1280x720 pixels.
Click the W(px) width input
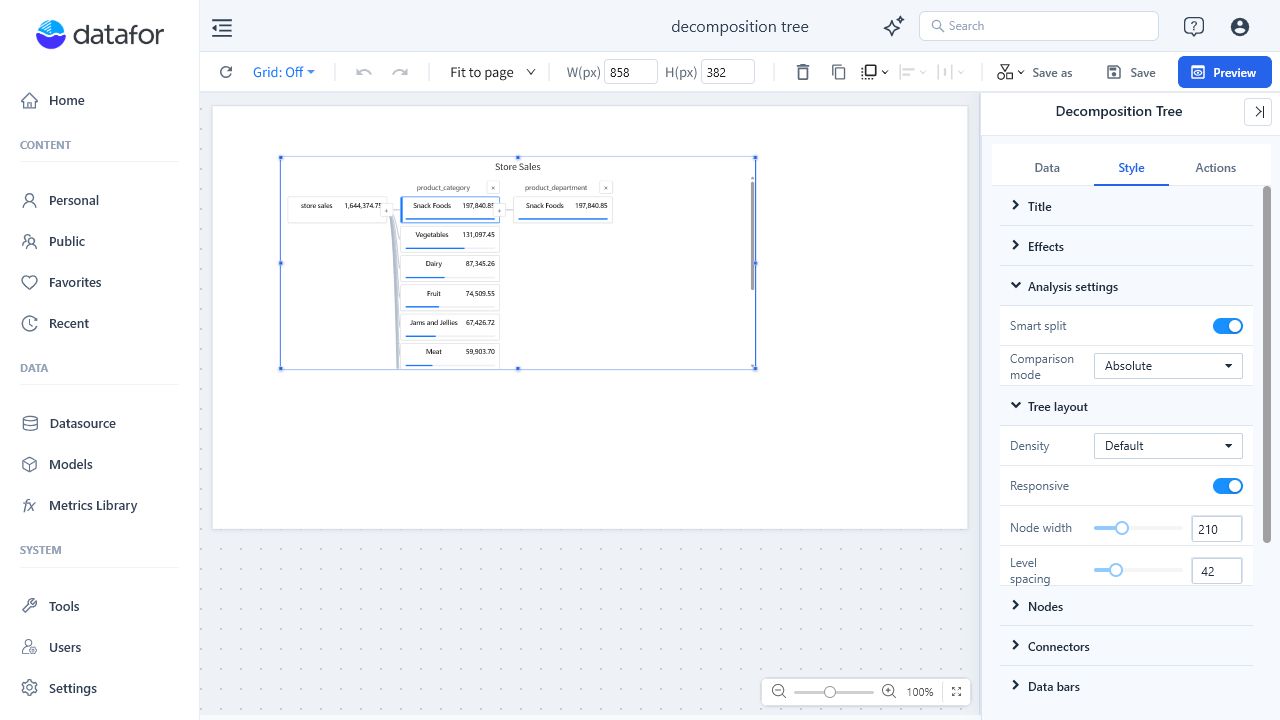(631, 72)
